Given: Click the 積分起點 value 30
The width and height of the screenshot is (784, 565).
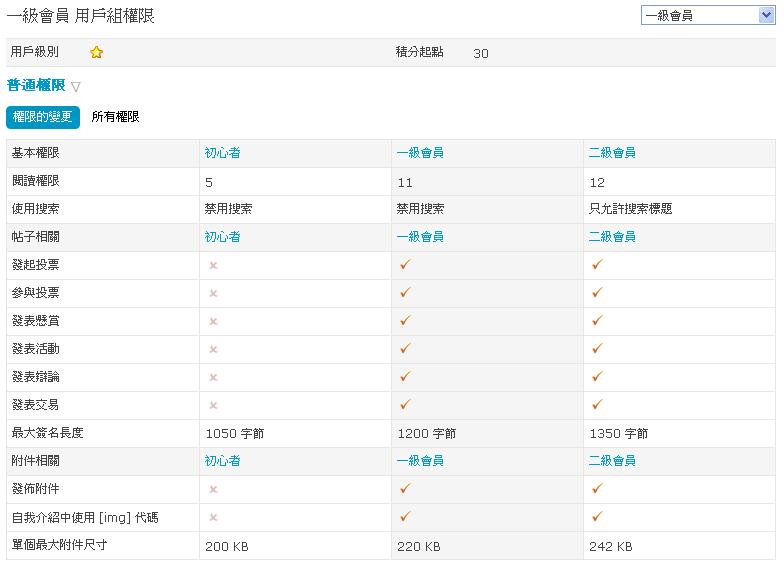Looking at the screenshot, I should pos(481,54).
